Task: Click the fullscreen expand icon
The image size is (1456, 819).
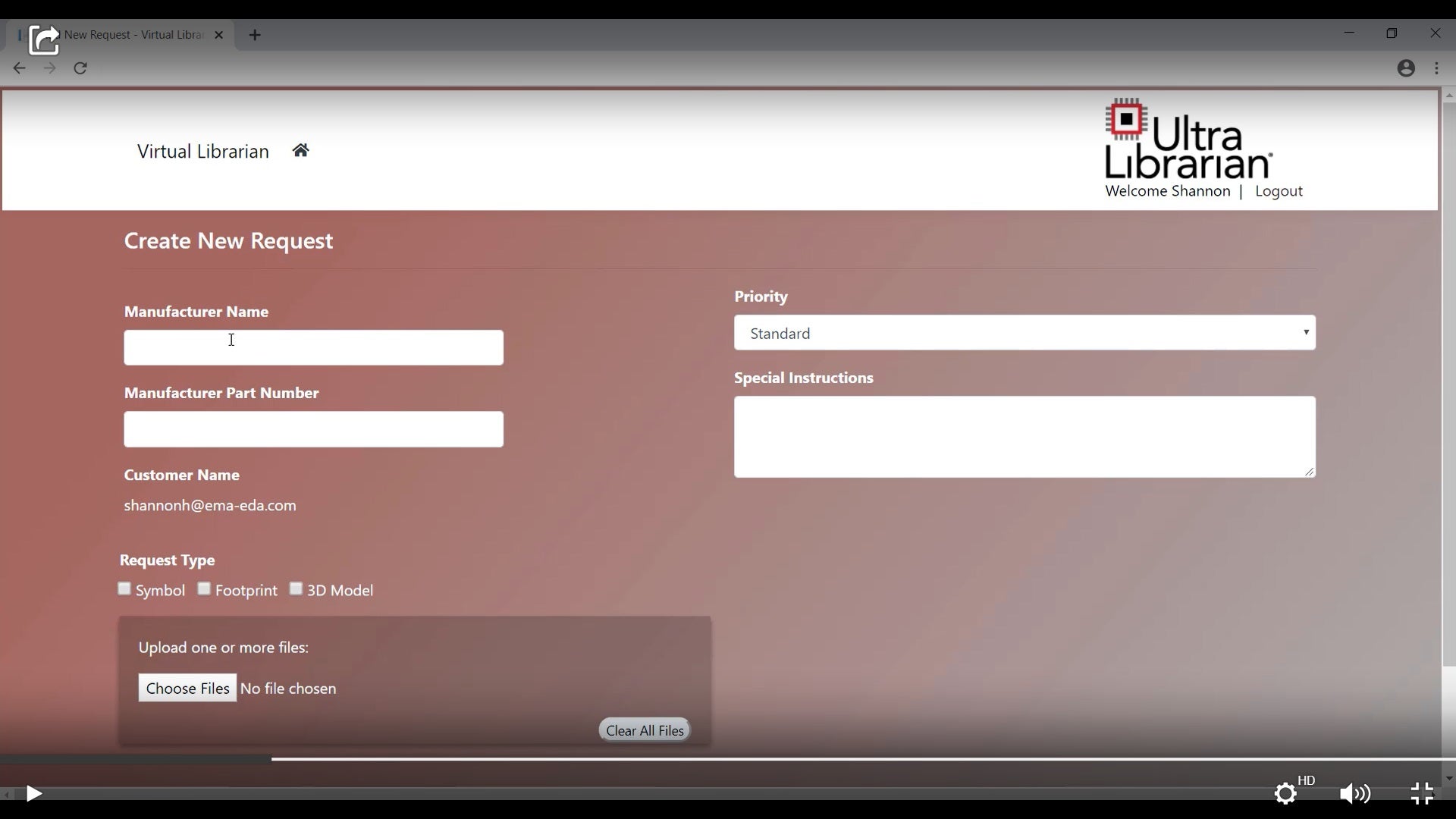Action: point(1423,793)
